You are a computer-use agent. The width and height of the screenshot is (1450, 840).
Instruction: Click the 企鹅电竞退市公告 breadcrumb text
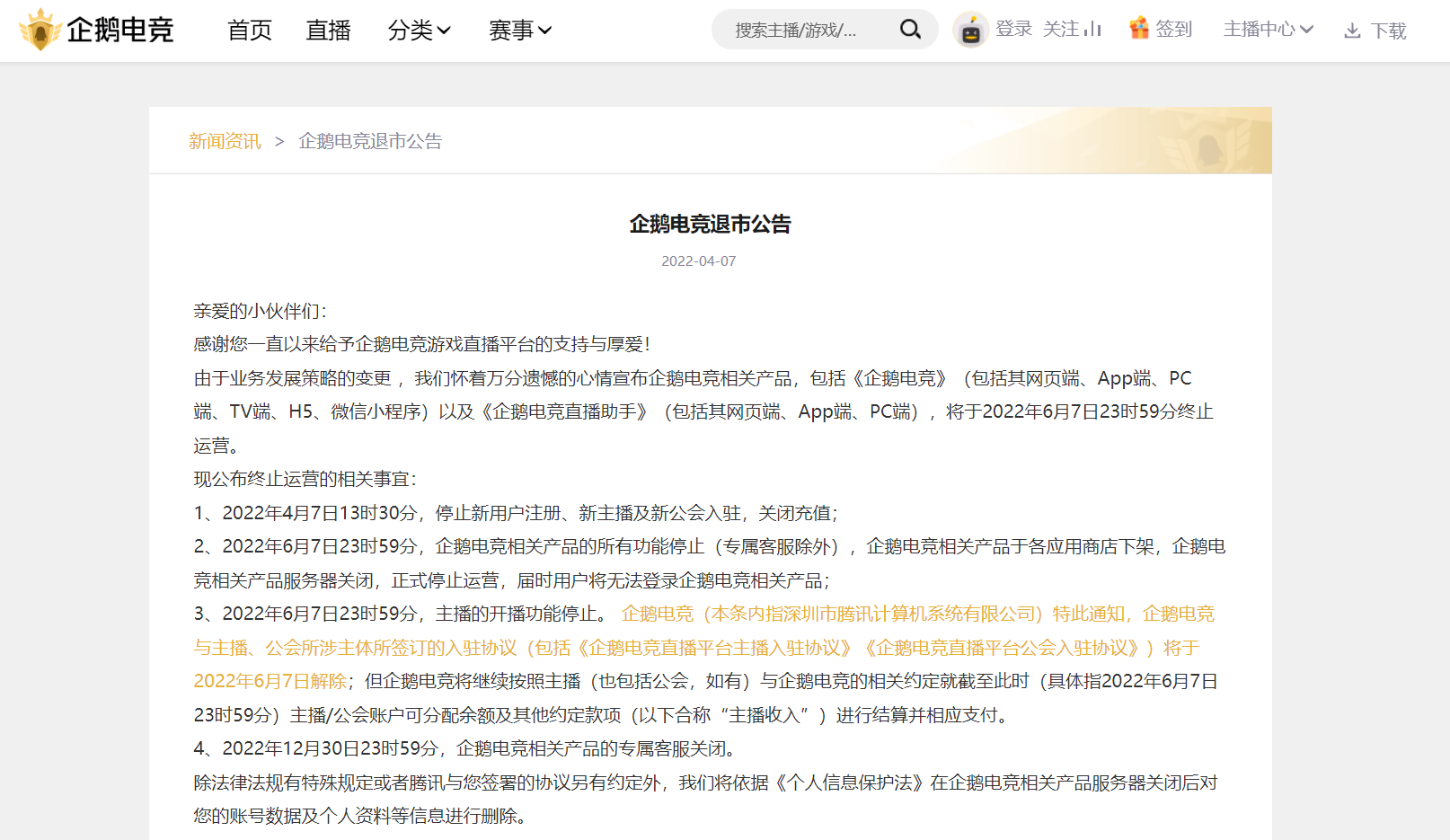370,141
